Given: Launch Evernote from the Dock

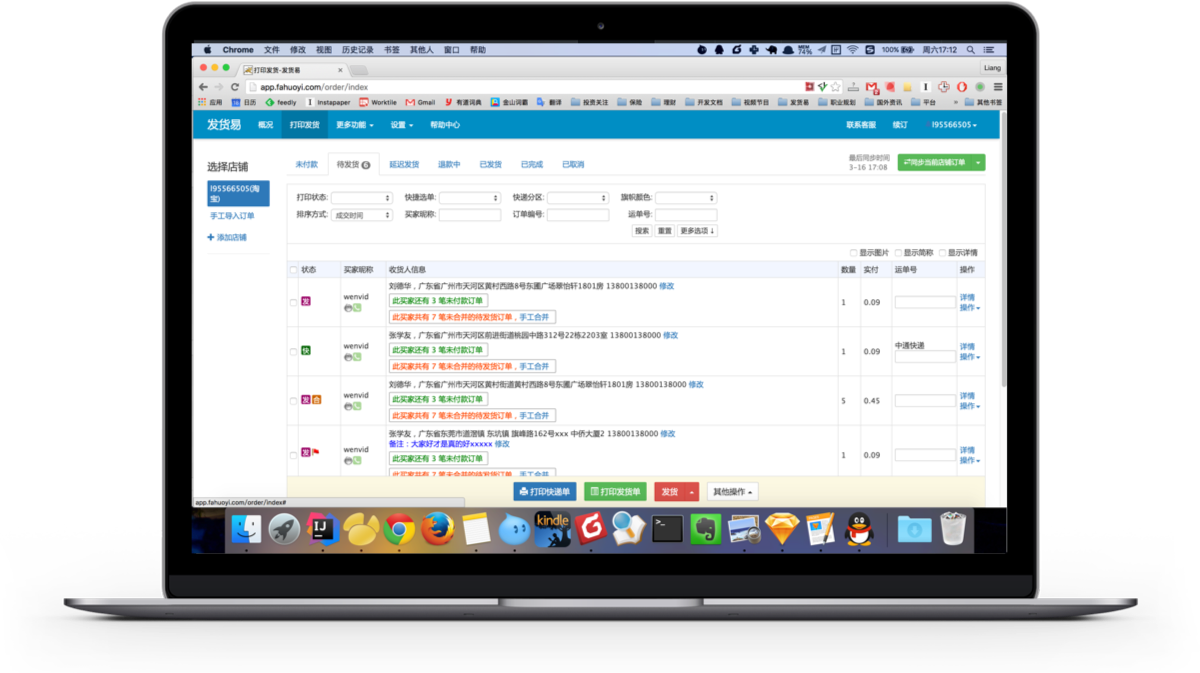Looking at the screenshot, I should tap(705, 528).
